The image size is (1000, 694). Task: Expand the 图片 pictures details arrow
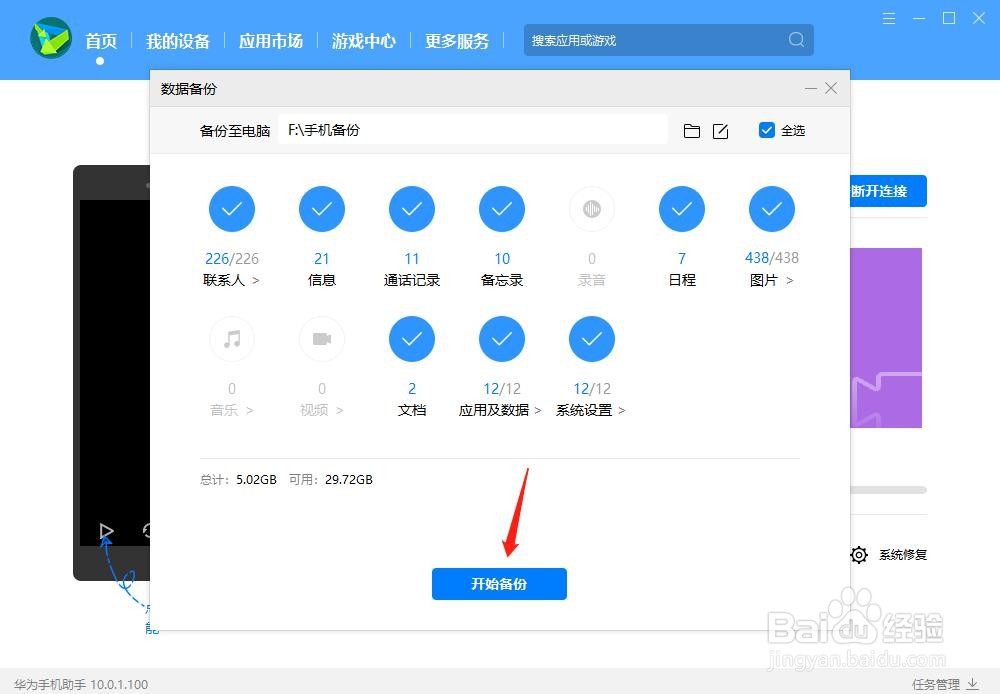point(790,280)
